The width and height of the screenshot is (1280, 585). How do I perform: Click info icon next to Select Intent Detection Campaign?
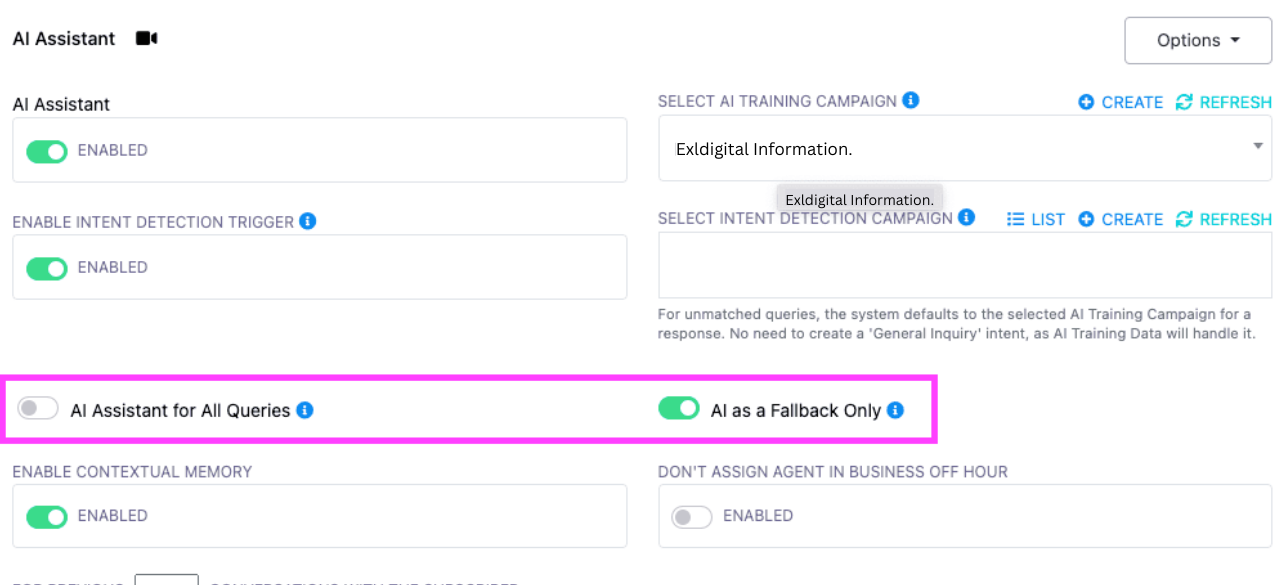(x=966, y=217)
